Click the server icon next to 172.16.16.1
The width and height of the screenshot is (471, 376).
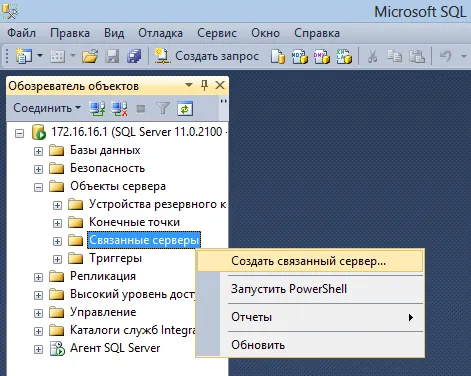[x=38, y=132]
